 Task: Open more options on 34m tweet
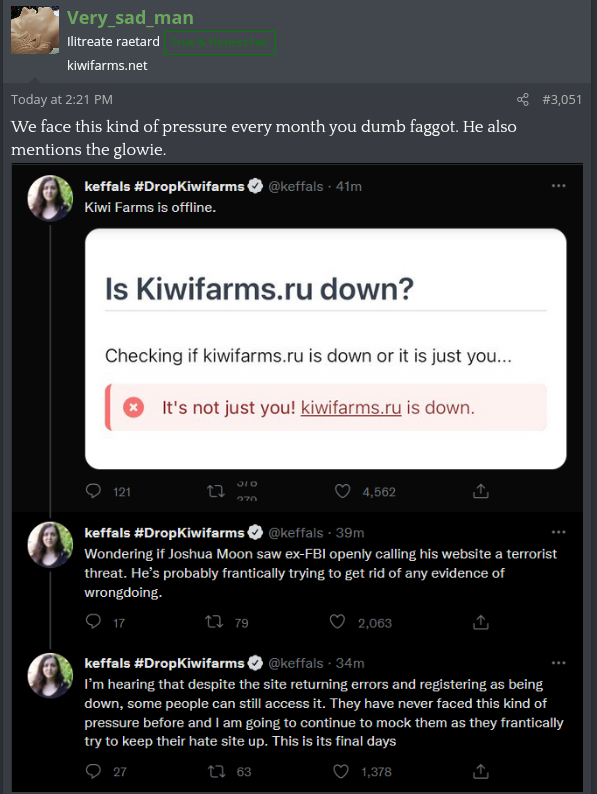[x=559, y=663]
